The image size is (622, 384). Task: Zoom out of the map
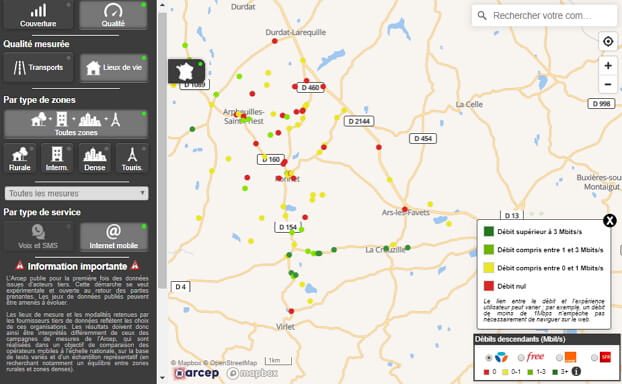(608, 84)
